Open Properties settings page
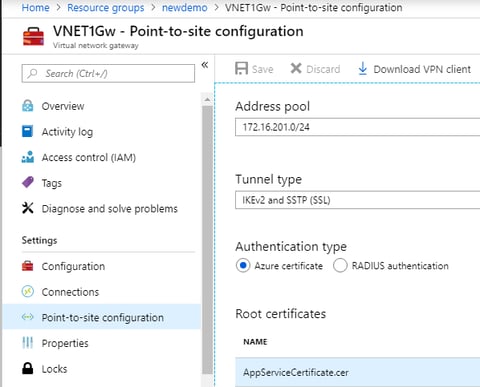This screenshot has height=387, width=480. pyautogui.click(x=65, y=343)
